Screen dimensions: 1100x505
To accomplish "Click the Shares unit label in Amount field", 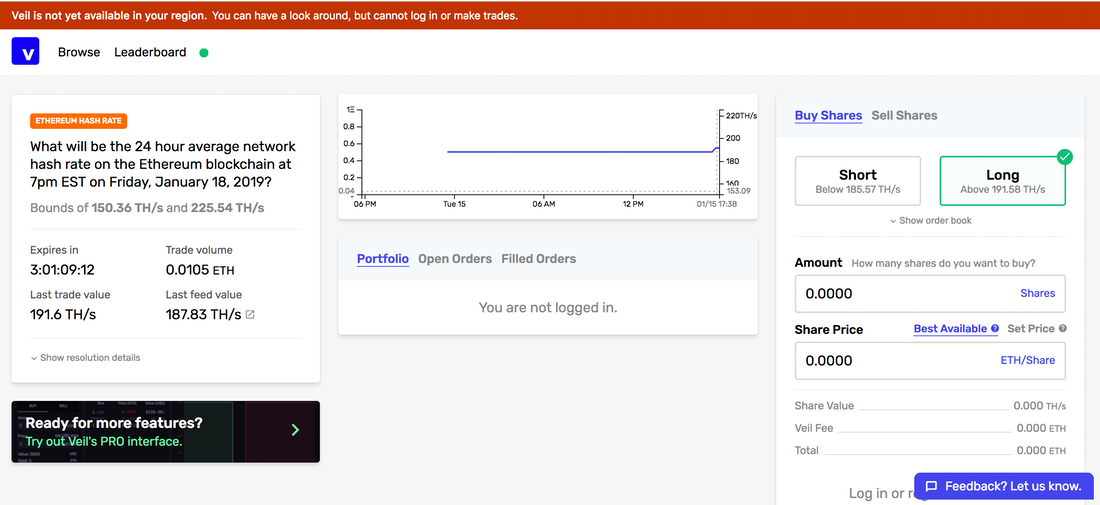I will [1037, 293].
